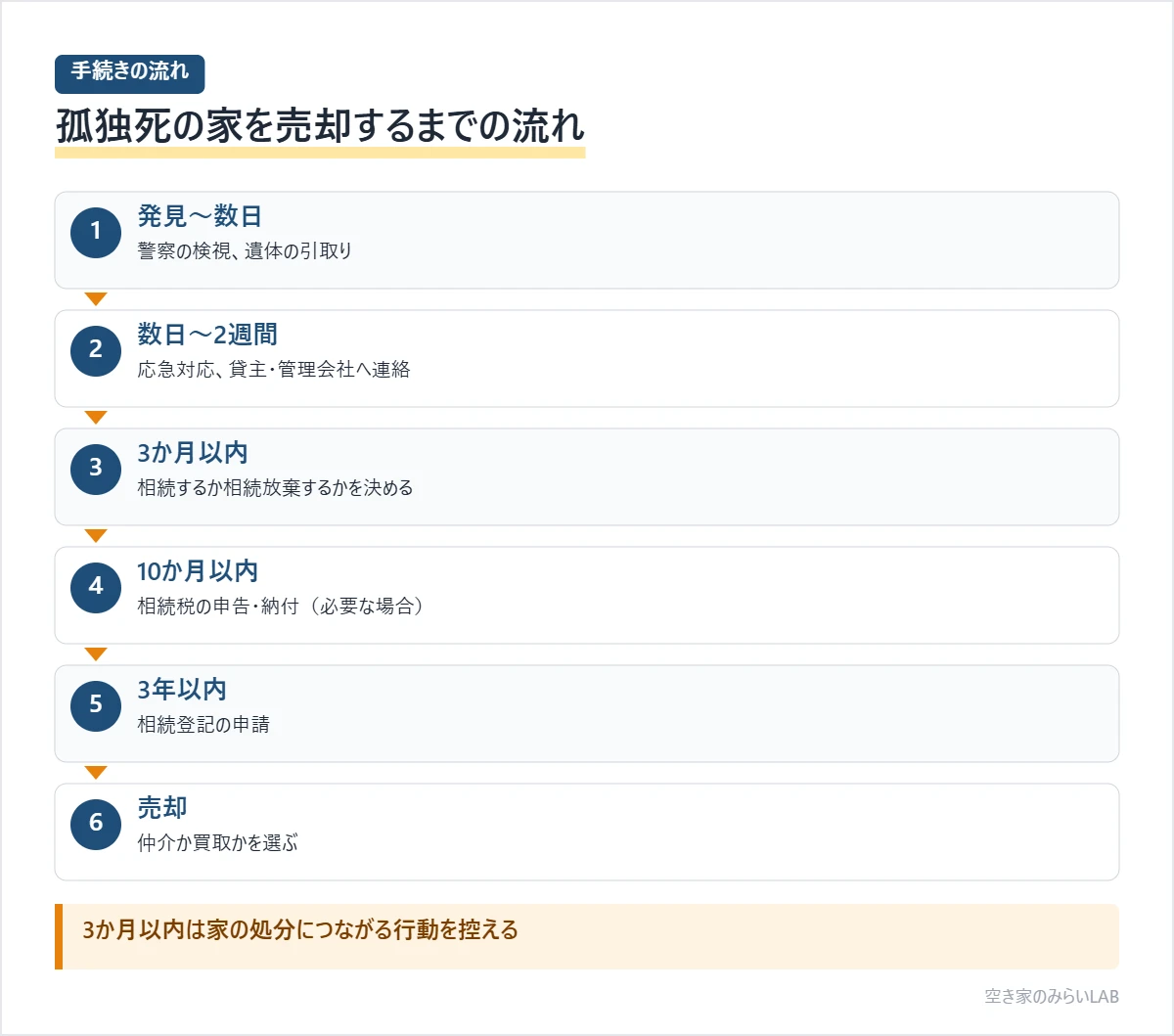Viewport: 1174px width, 1036px height.
Task: Click step number 2 circle
Action: tap(96, 349)
